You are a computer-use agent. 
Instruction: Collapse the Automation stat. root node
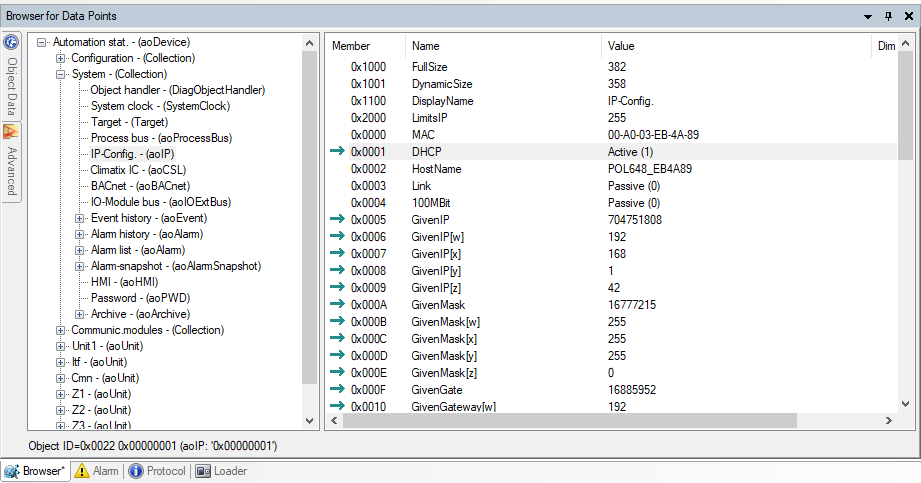[41, 42]
